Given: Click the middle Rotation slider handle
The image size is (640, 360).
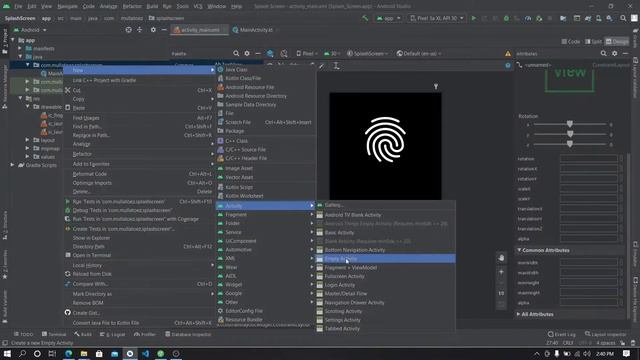Looking at the screenshot, I should pyautogui.click(x=570, y=134).
